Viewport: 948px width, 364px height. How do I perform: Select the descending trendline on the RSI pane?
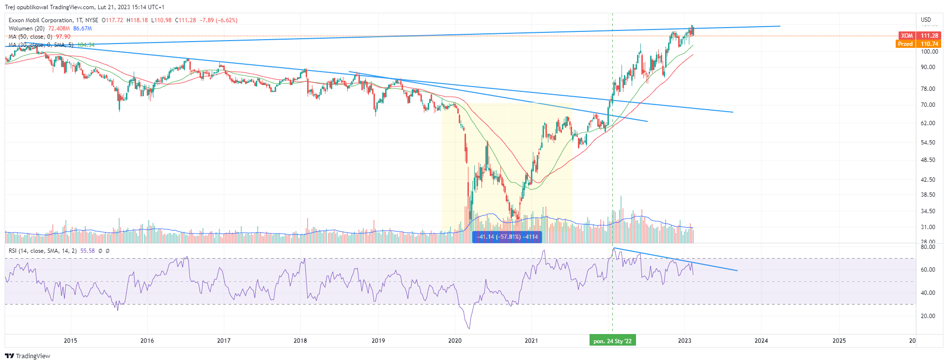[x=675, y=259]
